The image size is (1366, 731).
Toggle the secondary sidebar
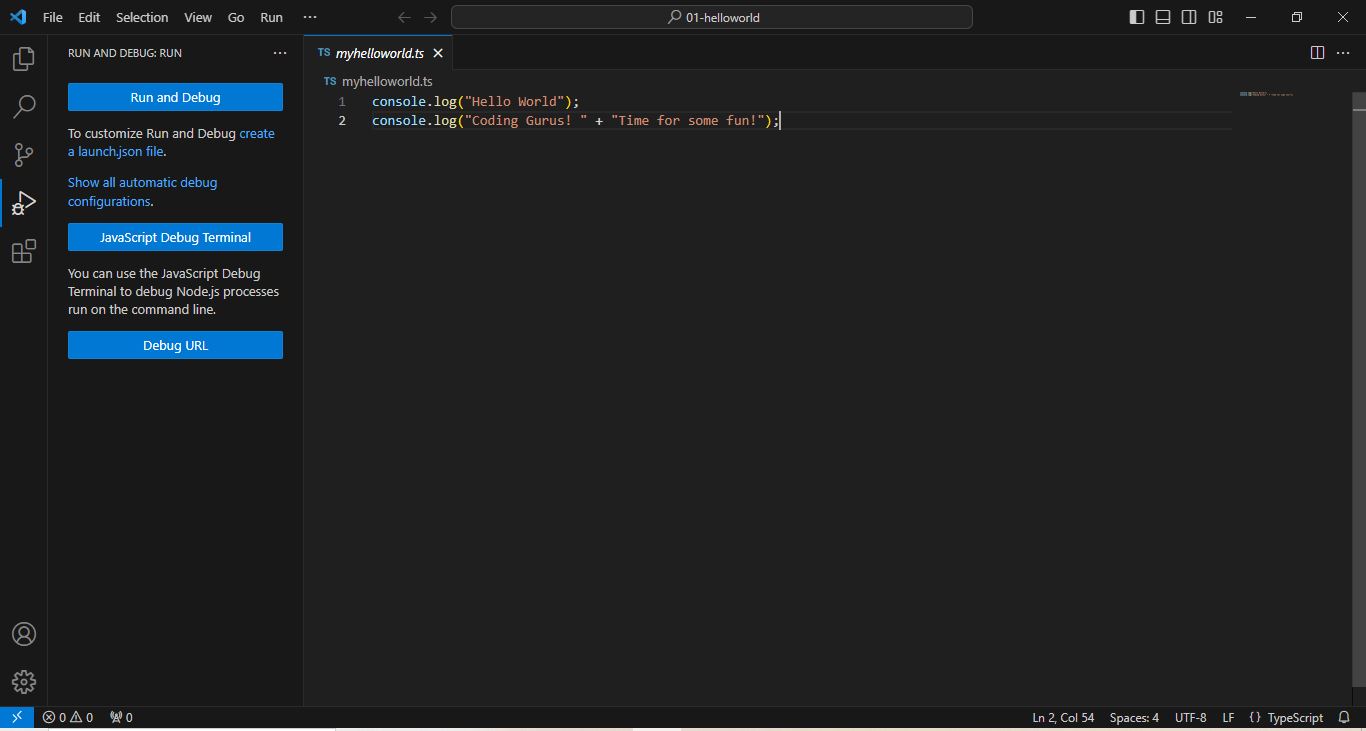(1189, 17)
